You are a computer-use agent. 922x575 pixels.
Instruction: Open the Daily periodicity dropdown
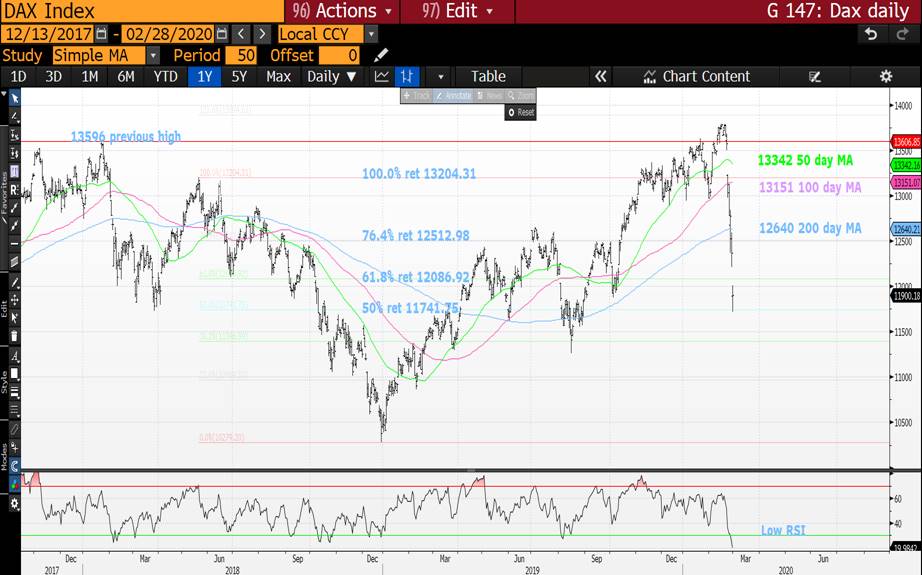[331, 76]
